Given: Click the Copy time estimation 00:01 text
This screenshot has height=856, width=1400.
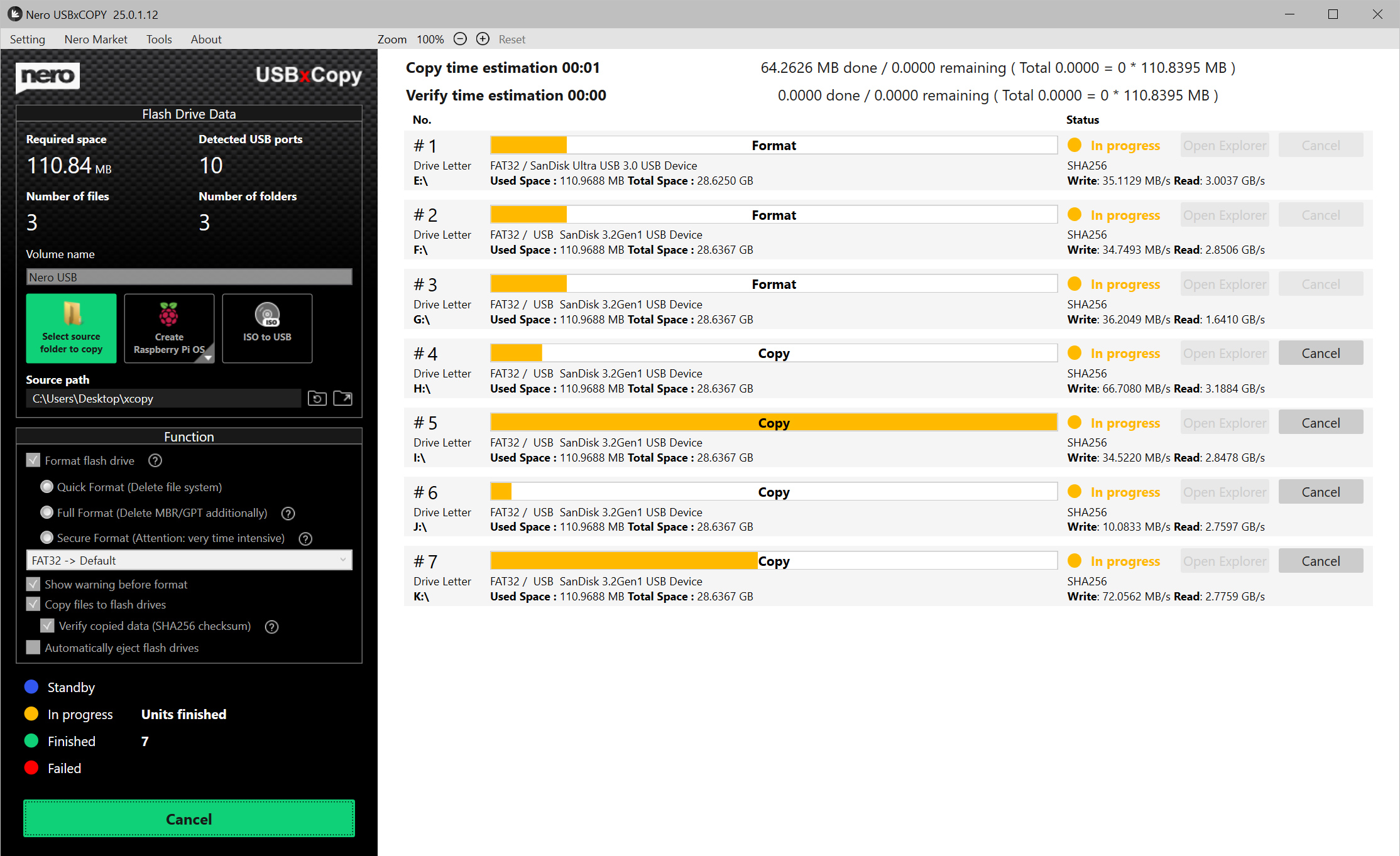Looking at the screenshot, I should [x=503, y=67].
